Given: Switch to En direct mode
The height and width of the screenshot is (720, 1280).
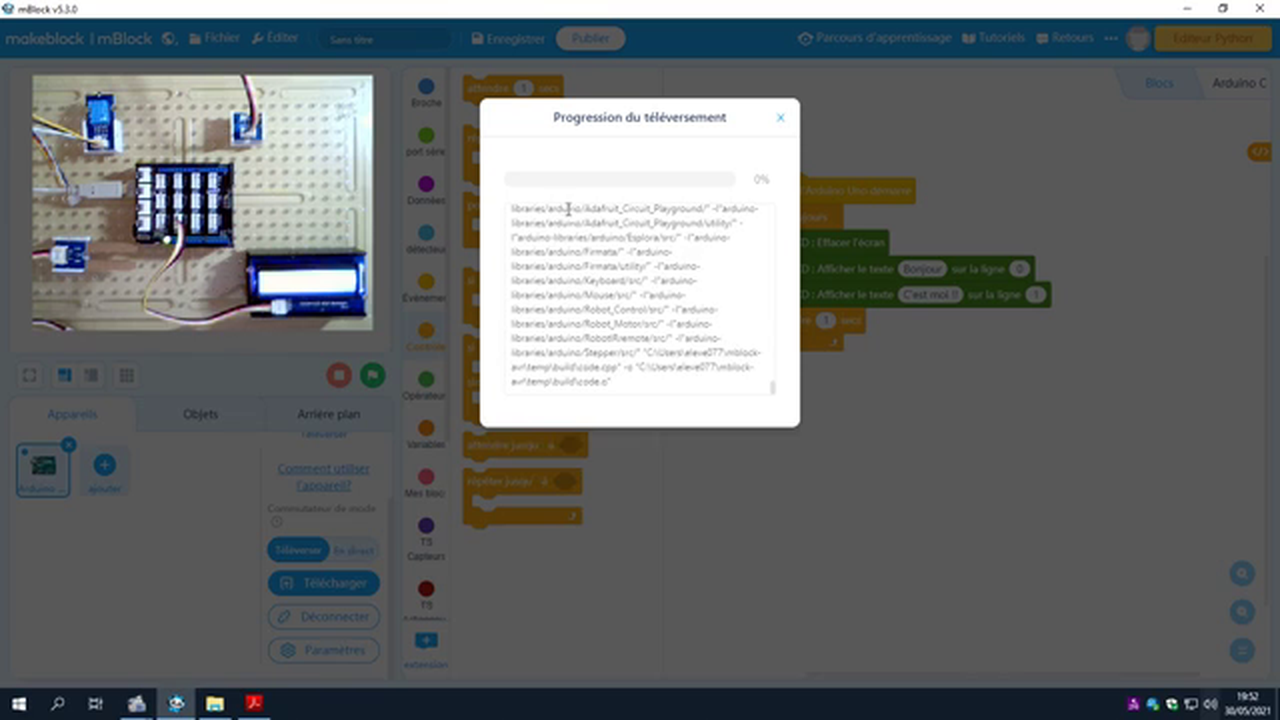Looking at the screenshot, I should pos(354,550).
